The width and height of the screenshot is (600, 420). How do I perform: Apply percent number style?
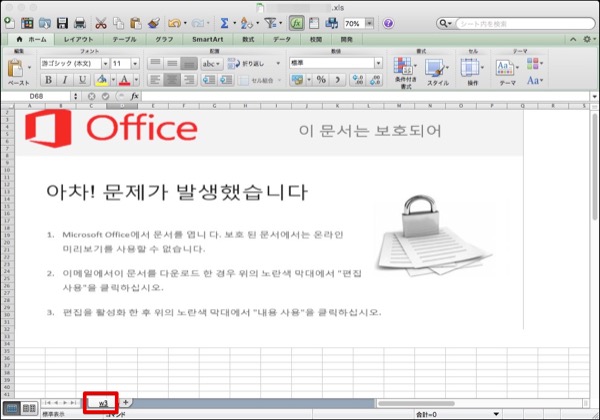coord(321,80)
